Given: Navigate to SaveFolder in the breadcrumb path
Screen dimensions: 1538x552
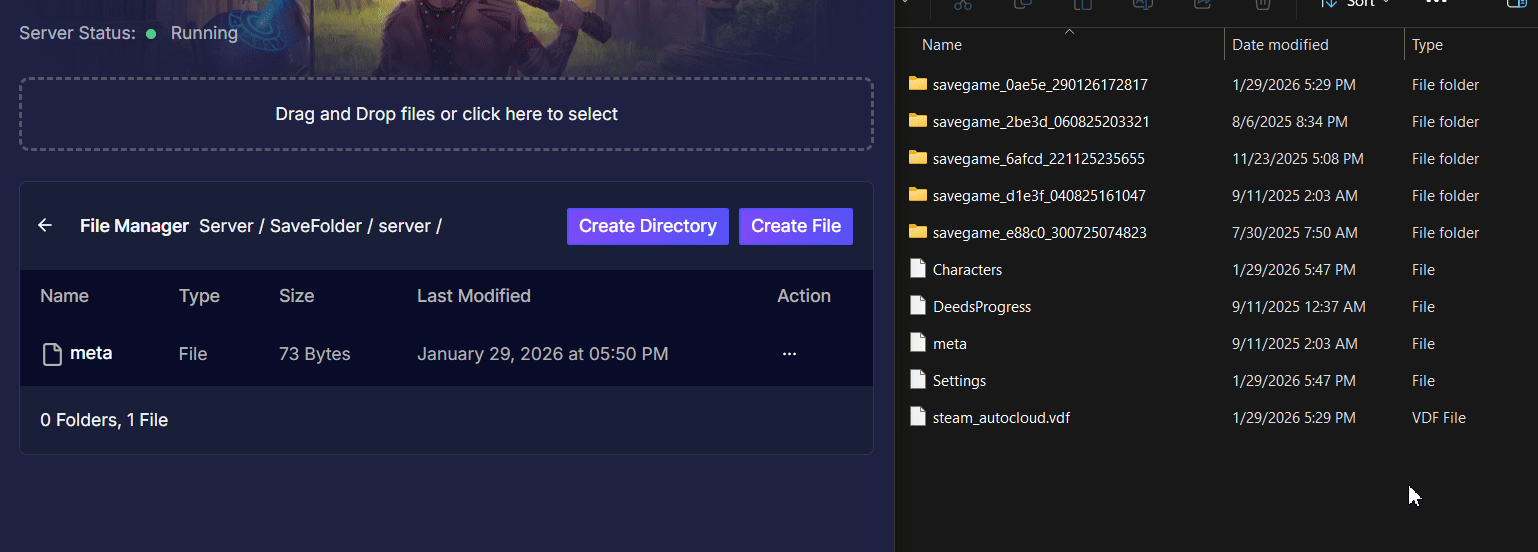Looking at the screenshot, I should [x=315, y=226].
